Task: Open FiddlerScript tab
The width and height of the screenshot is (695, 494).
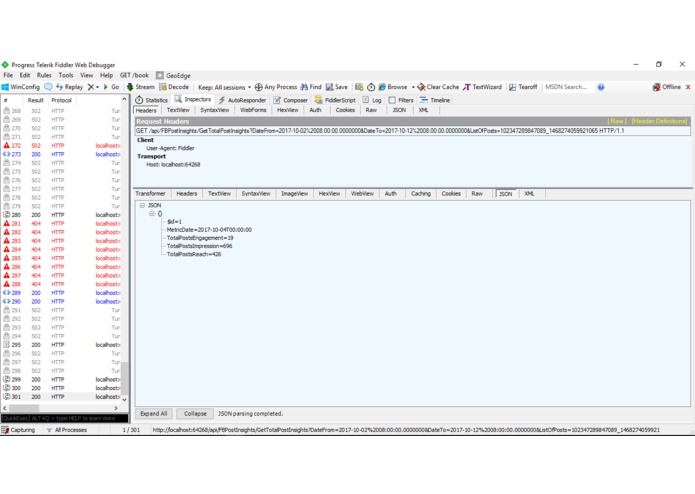Action: point(335,100)
